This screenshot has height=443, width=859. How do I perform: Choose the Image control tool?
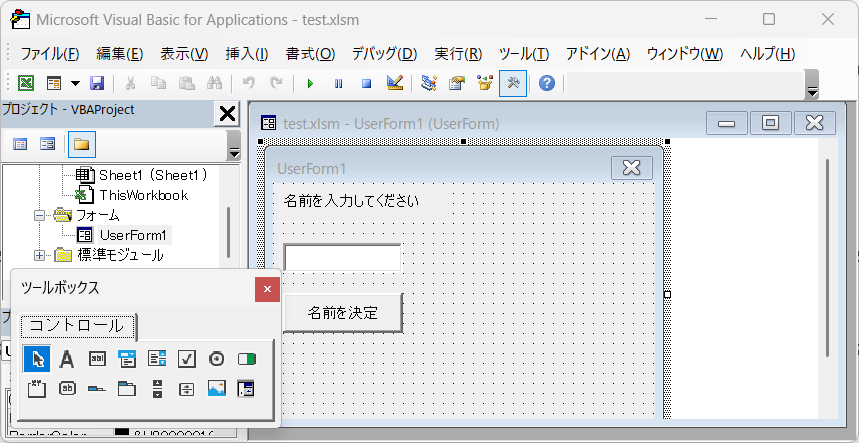pos(217,389)
